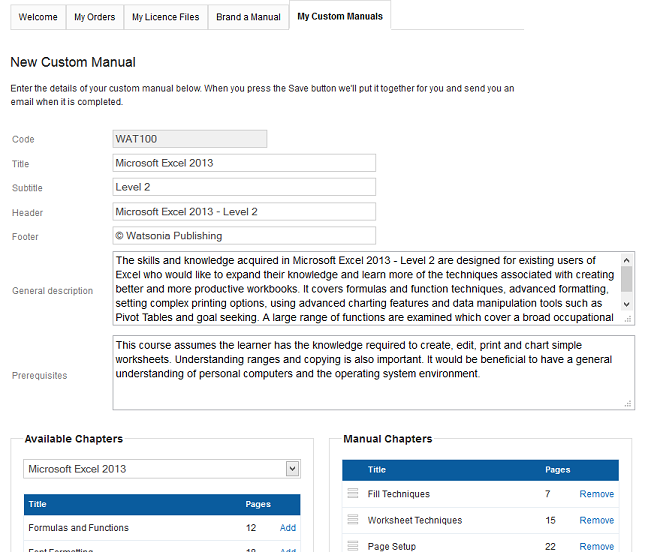The width and height of the screenshot is (646, 552).
Task: Click Manual Chapters Pages column header
Action: 557,470
